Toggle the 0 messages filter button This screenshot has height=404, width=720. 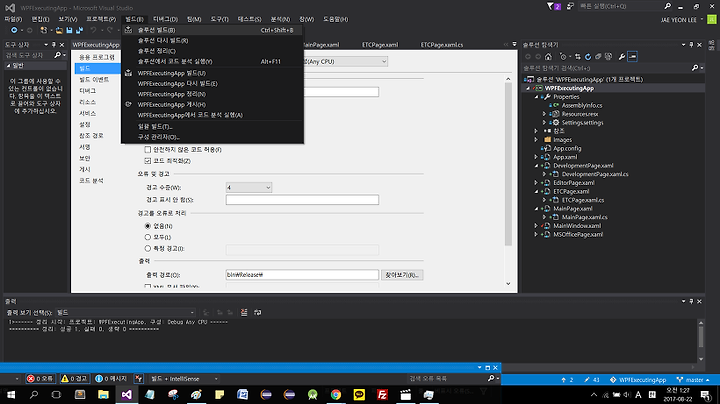pyautogui.click(x=111, y=379)
